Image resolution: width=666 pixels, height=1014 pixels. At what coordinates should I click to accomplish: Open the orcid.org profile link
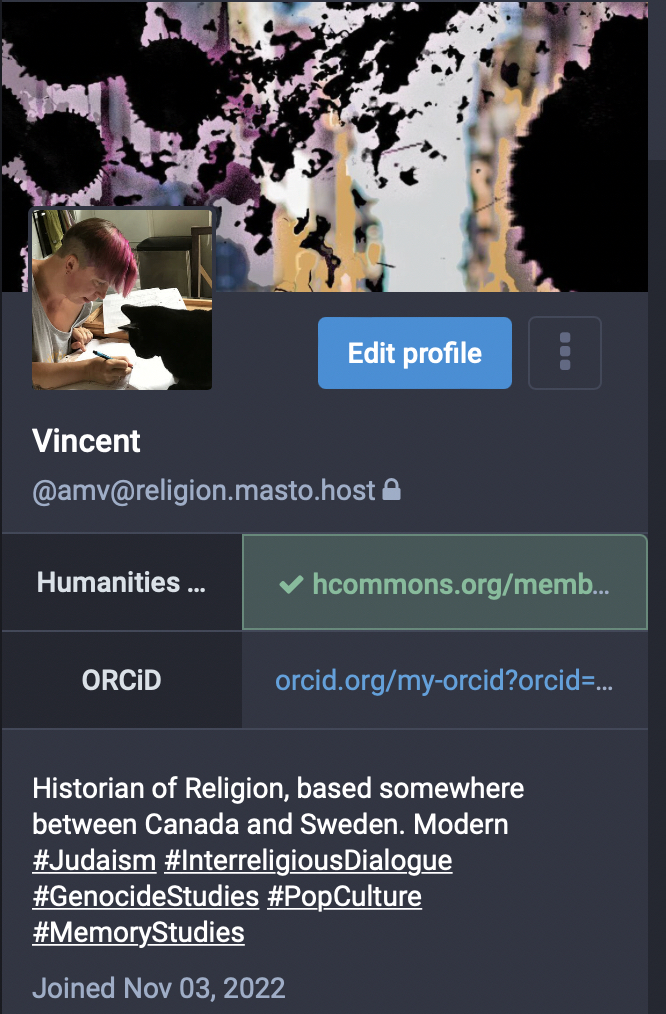444,681
